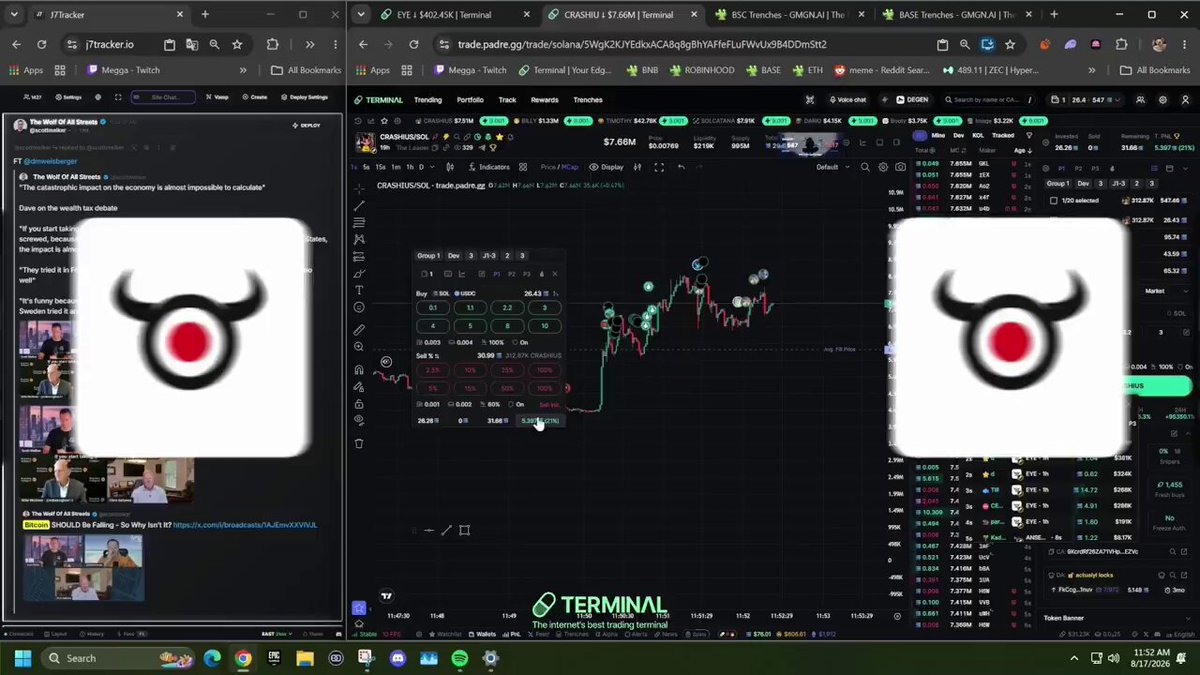Open the Trenches tab in Terminal

(x=588, y=100)
